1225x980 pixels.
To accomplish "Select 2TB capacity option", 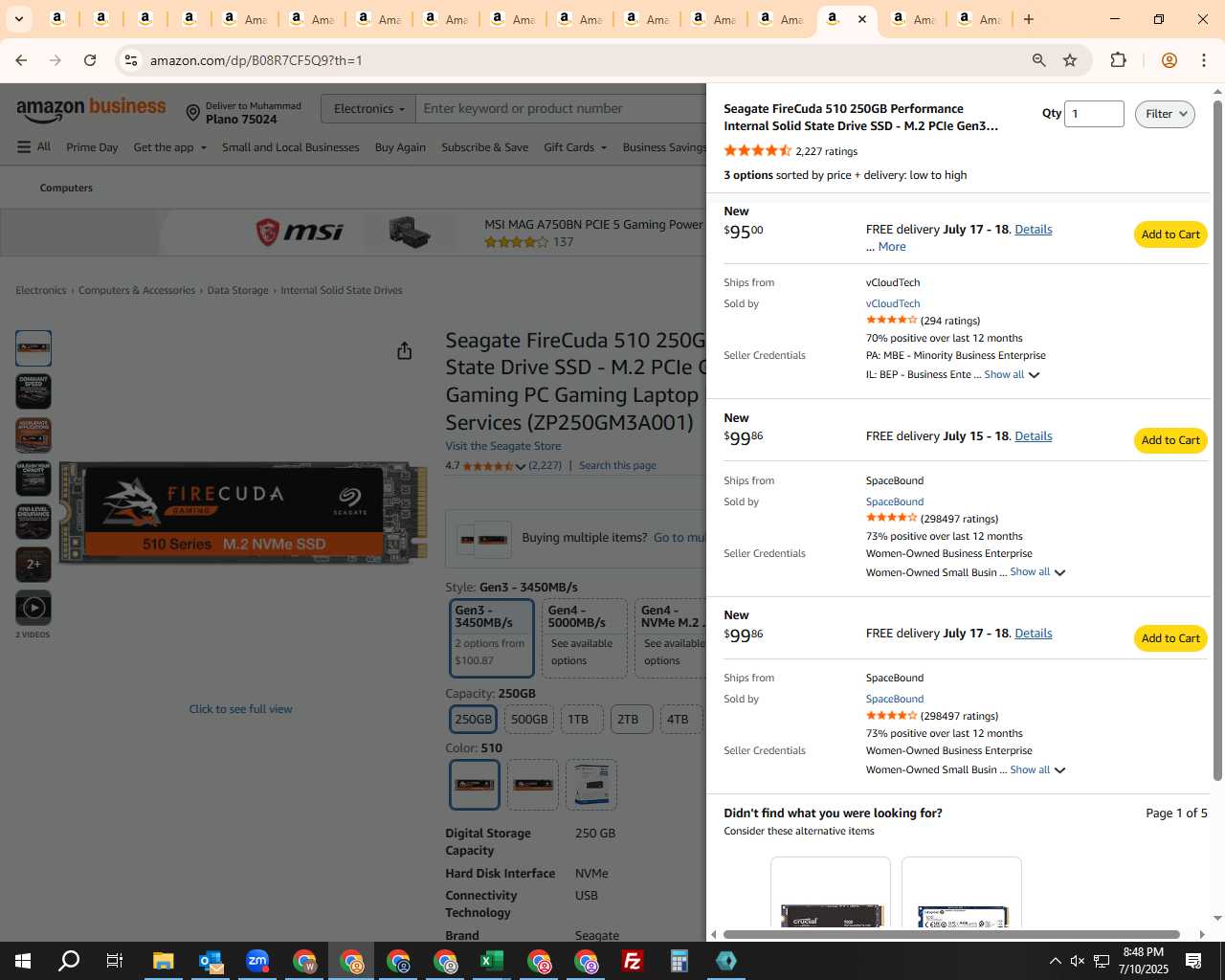I will 631,720.
